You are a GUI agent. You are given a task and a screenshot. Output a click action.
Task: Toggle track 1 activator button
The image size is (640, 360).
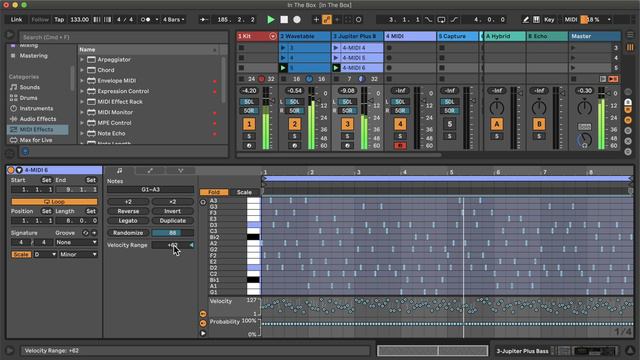[249, 124]
